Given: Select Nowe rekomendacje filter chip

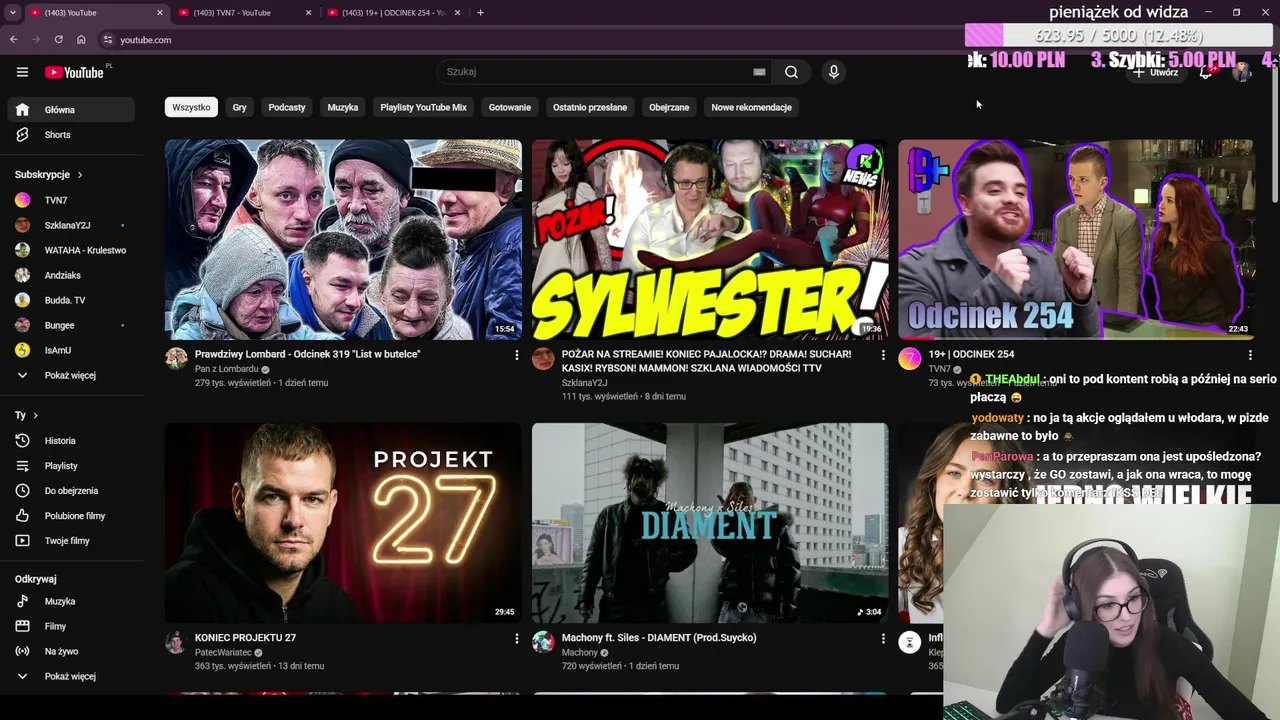Looking at the screenshot, I should click(x=751, y=107).
